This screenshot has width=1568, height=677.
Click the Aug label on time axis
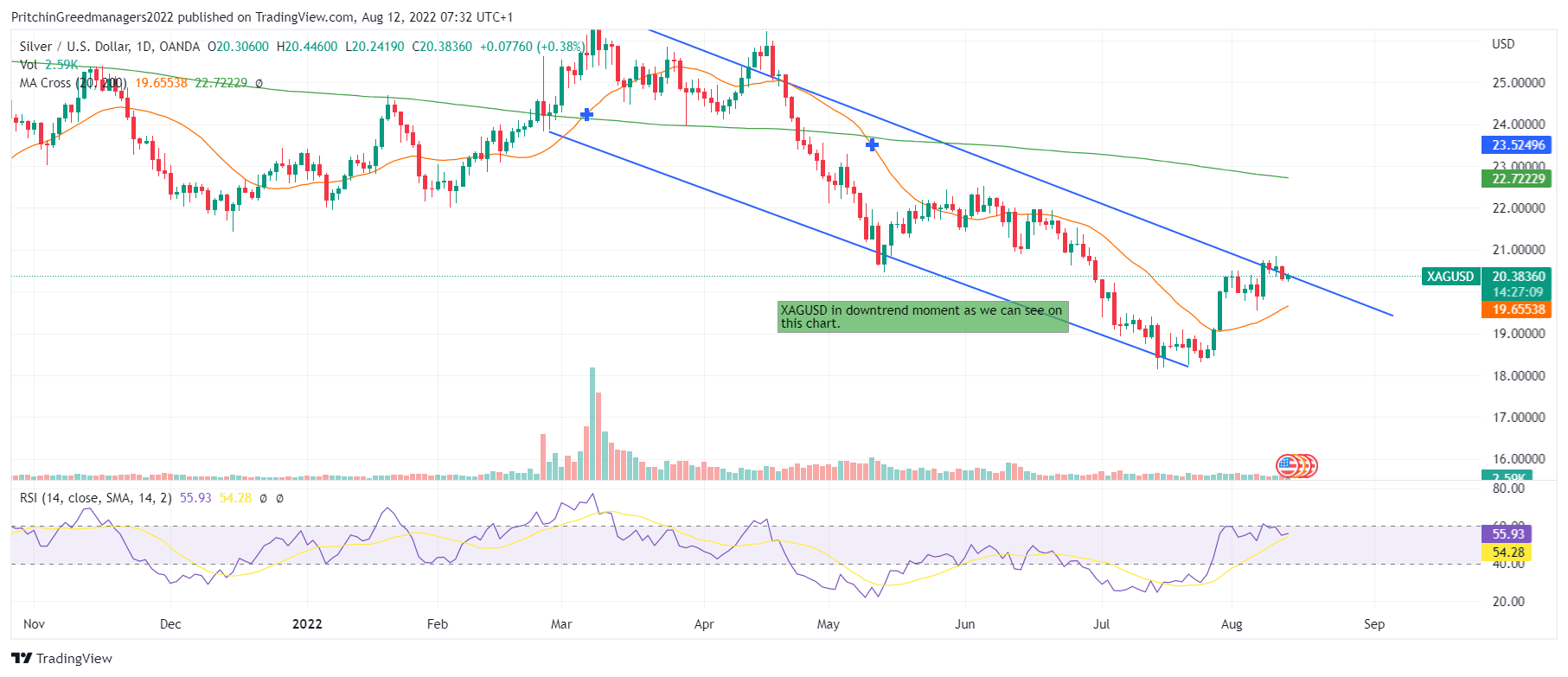point(1232,624)
